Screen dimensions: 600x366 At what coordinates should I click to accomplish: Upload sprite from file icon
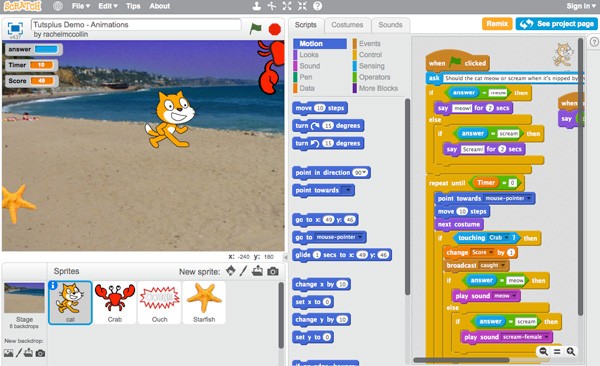coord(258,271)
